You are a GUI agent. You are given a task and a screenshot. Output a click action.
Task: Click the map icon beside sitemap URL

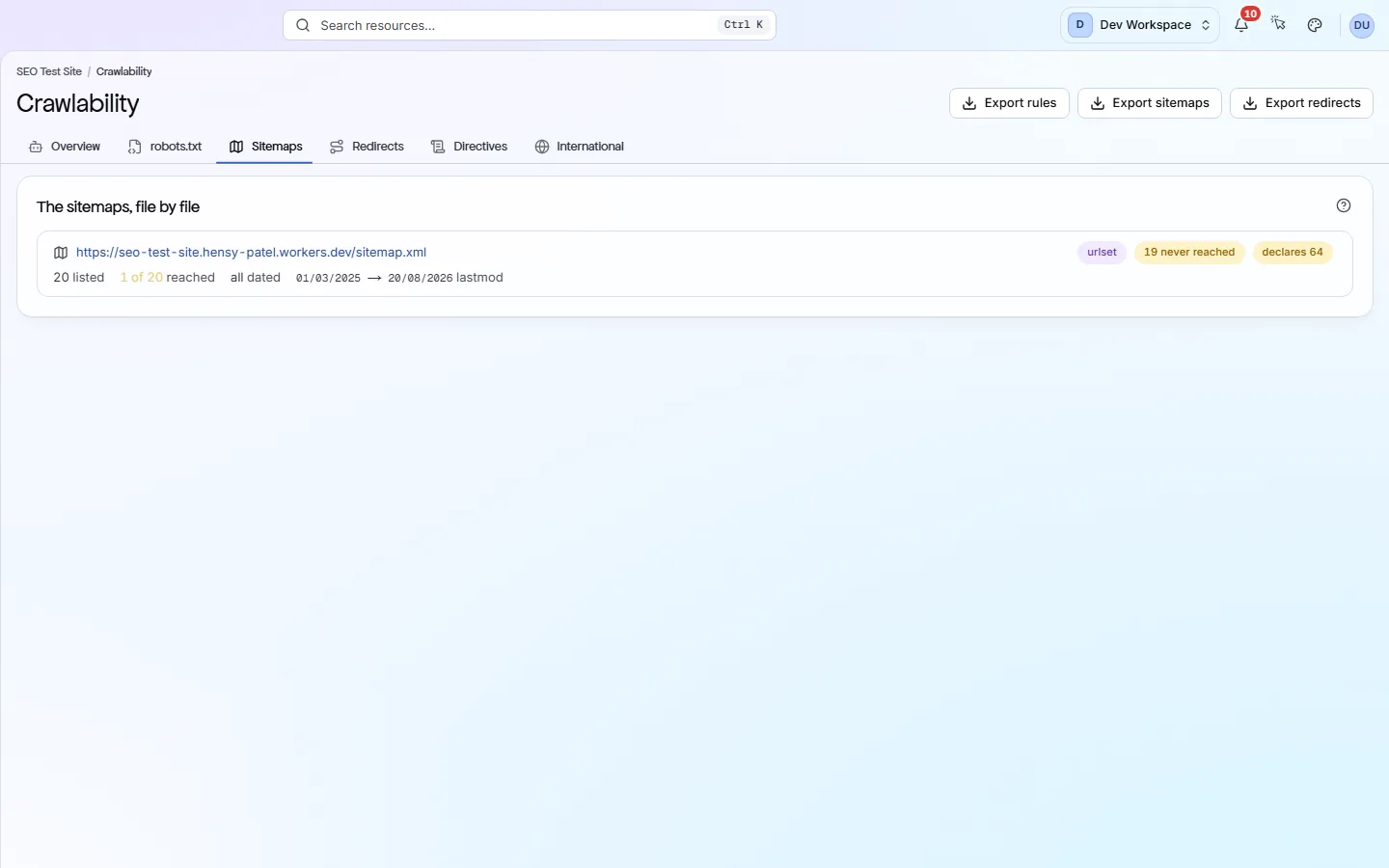coord(61,253)
